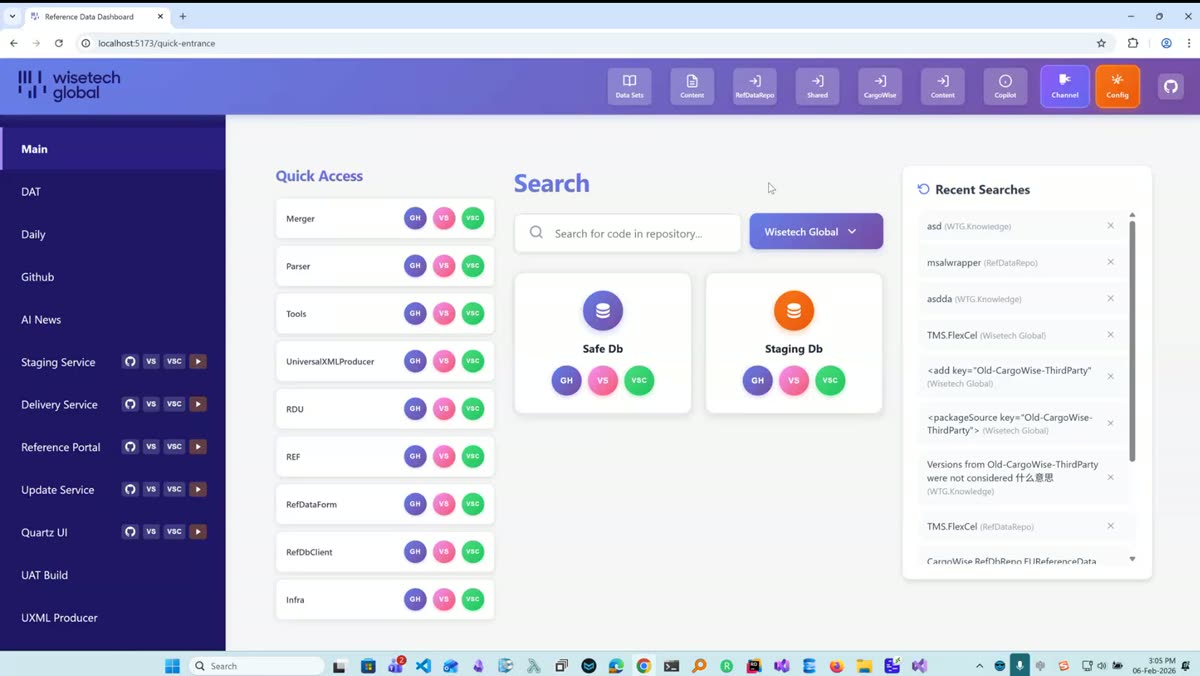Click the Safe Db database icon
Image resolution: width=1200 pixels, height=676 pixels.
603,311
